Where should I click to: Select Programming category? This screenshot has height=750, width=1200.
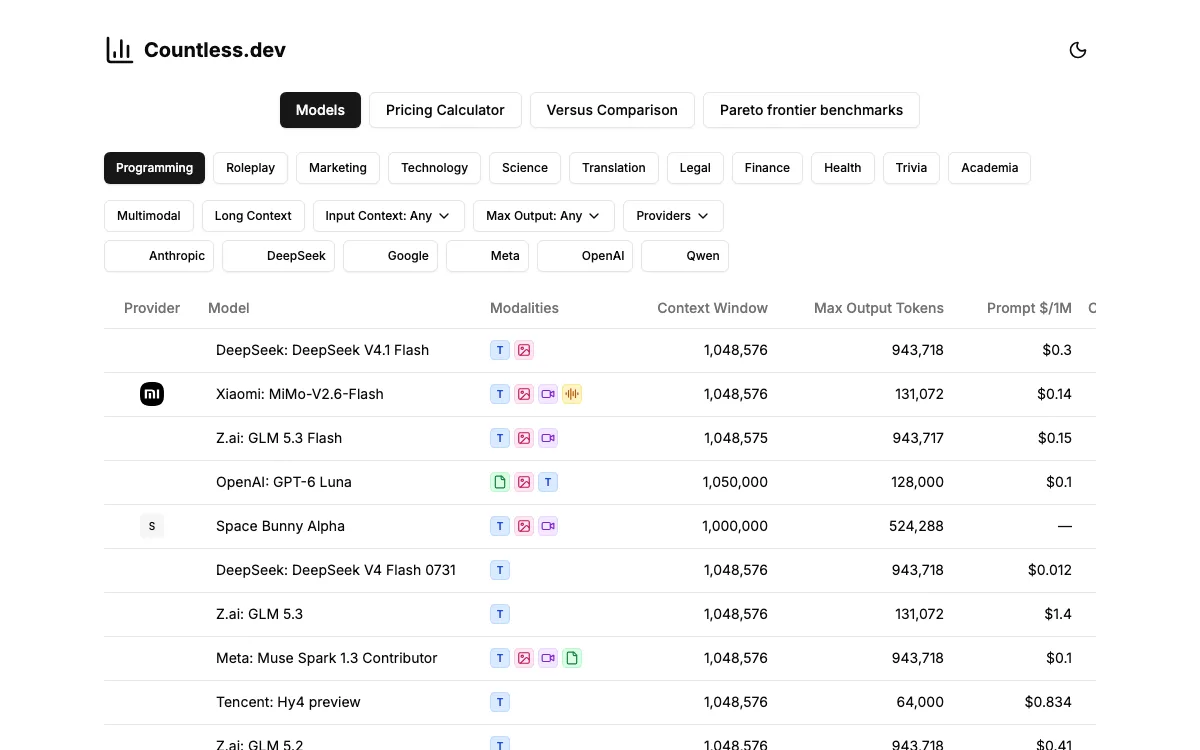tap(154, 168)
